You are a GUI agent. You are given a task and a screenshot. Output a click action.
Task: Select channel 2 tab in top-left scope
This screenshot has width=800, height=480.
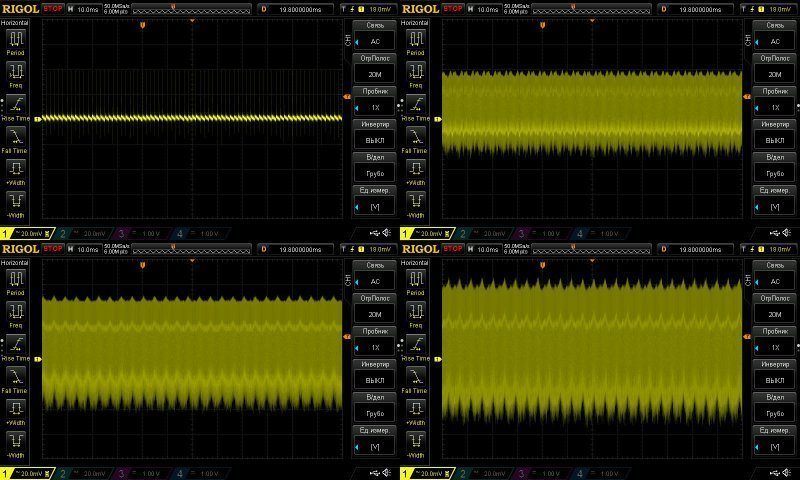click(x=83, y=234)
